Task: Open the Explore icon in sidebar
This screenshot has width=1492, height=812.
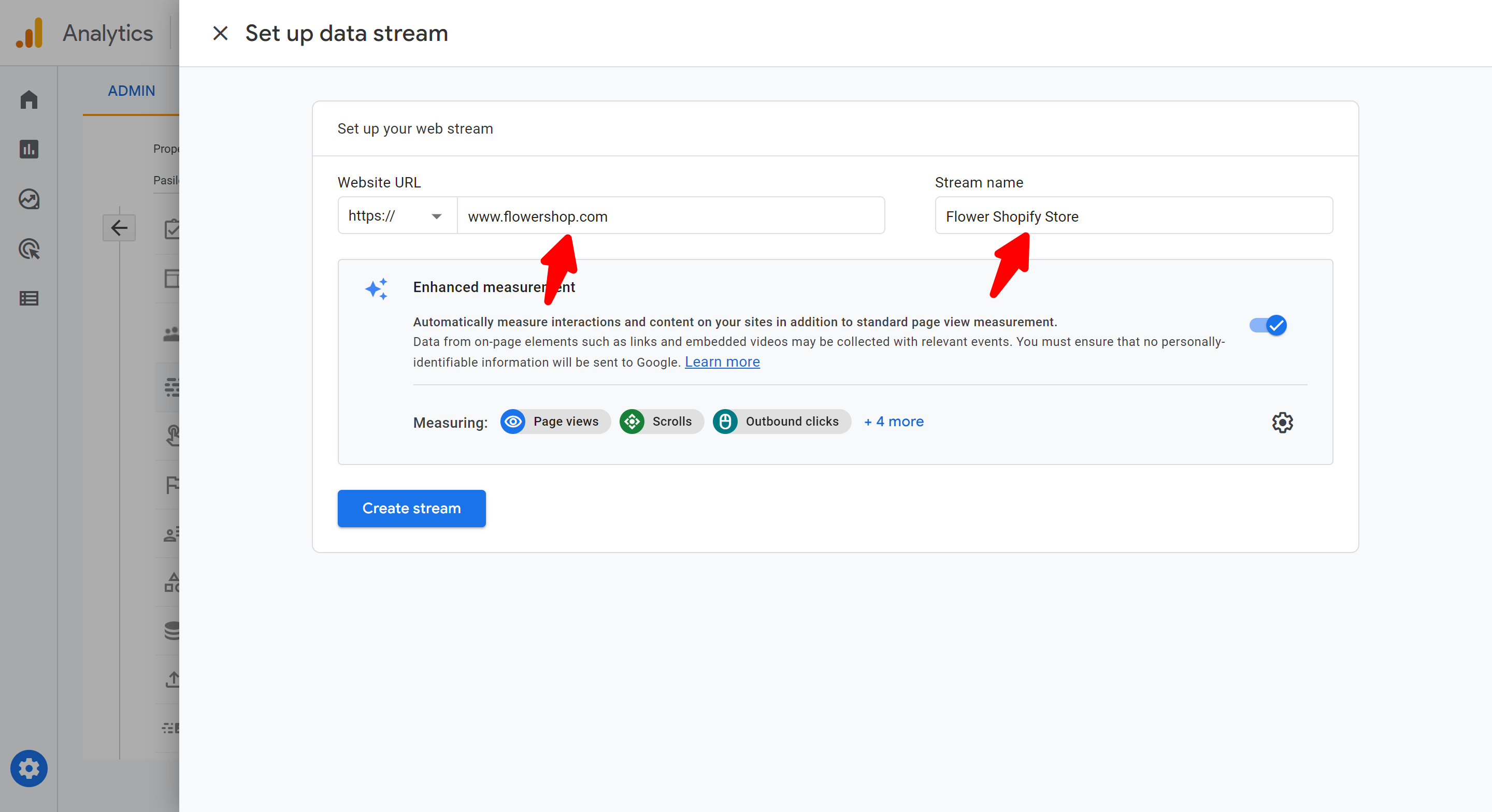Action: pos(29,199)
